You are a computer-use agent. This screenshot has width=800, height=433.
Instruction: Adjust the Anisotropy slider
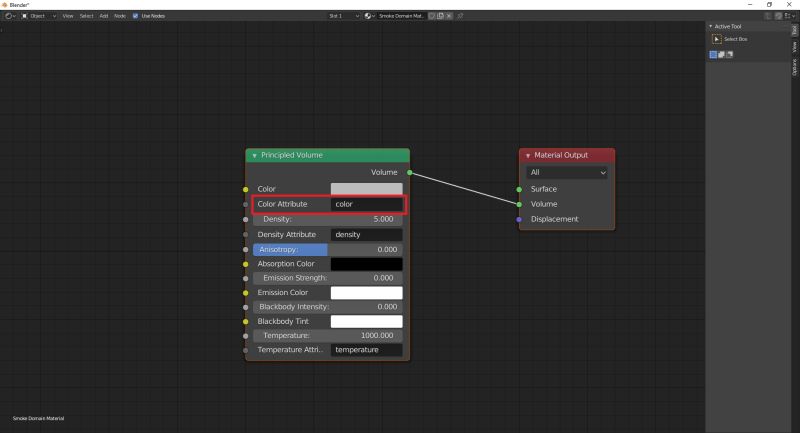[328, 249]
